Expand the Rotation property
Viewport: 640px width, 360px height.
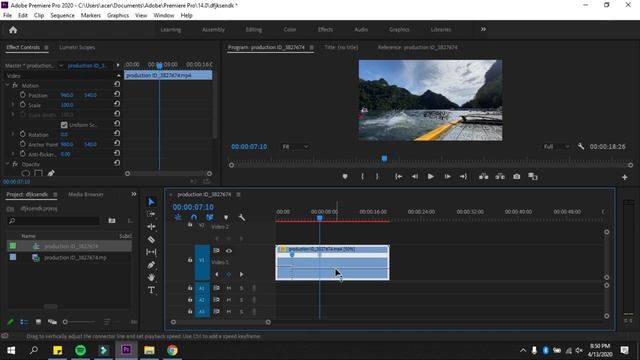point(13,134)
